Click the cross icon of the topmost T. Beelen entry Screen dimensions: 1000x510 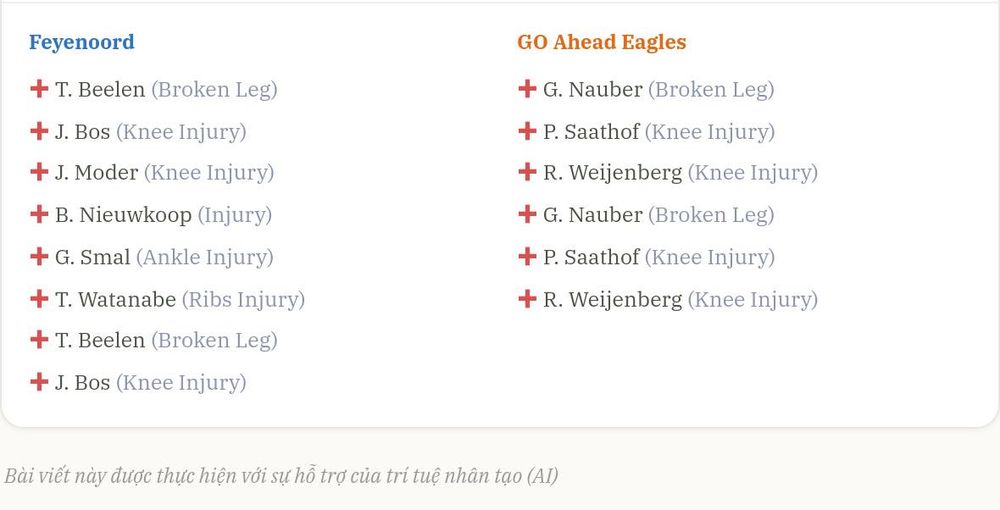(39, 89)
